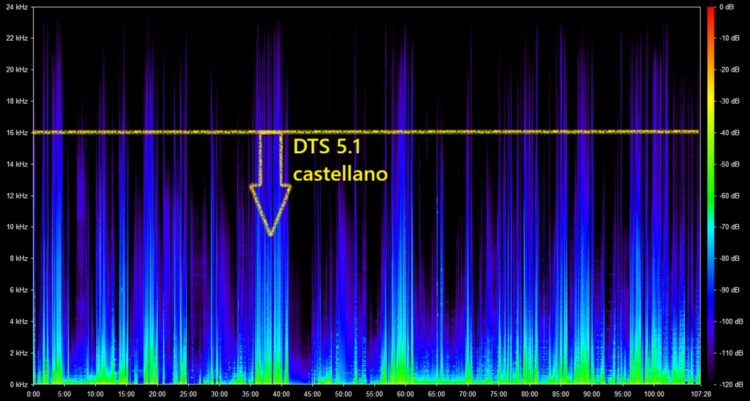Click the -120 dB label on color scale
The image size is (750, 401).
[726, 384]
